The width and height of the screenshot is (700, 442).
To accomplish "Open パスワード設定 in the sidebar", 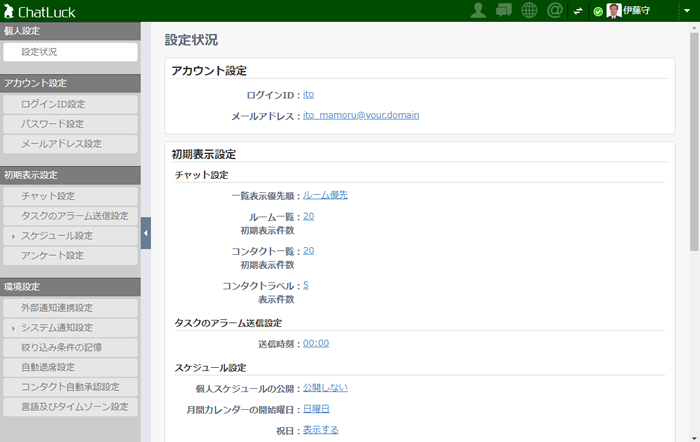I will click(70, 124).
